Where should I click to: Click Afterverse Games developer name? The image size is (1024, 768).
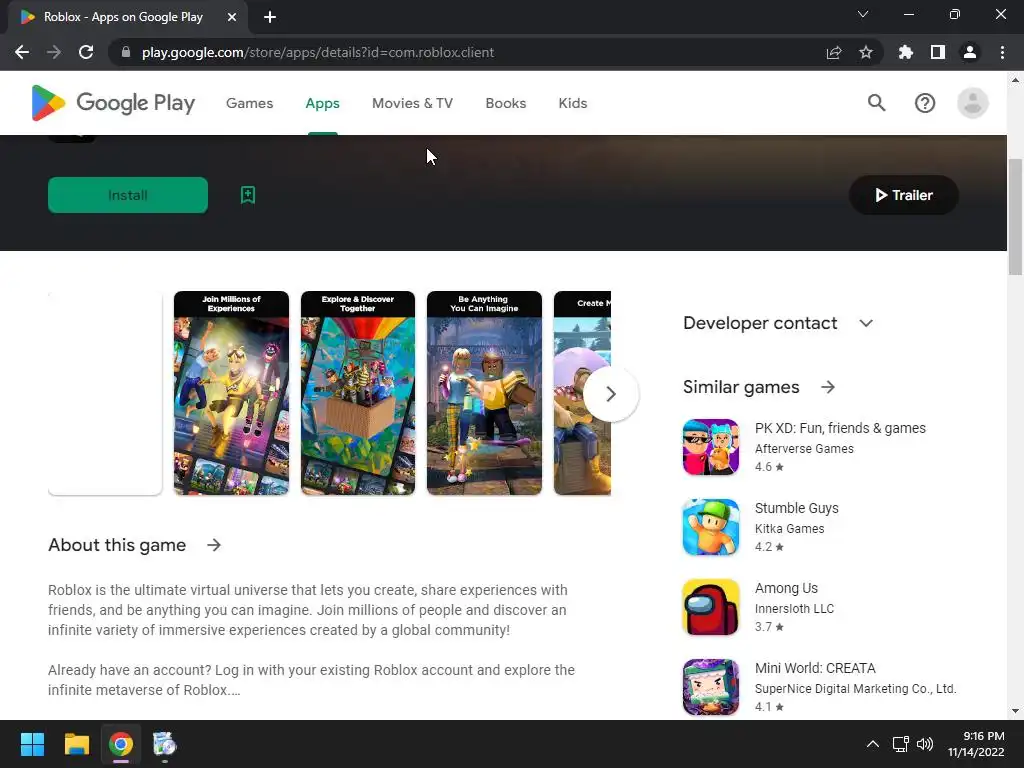click(x=804, y=449)
